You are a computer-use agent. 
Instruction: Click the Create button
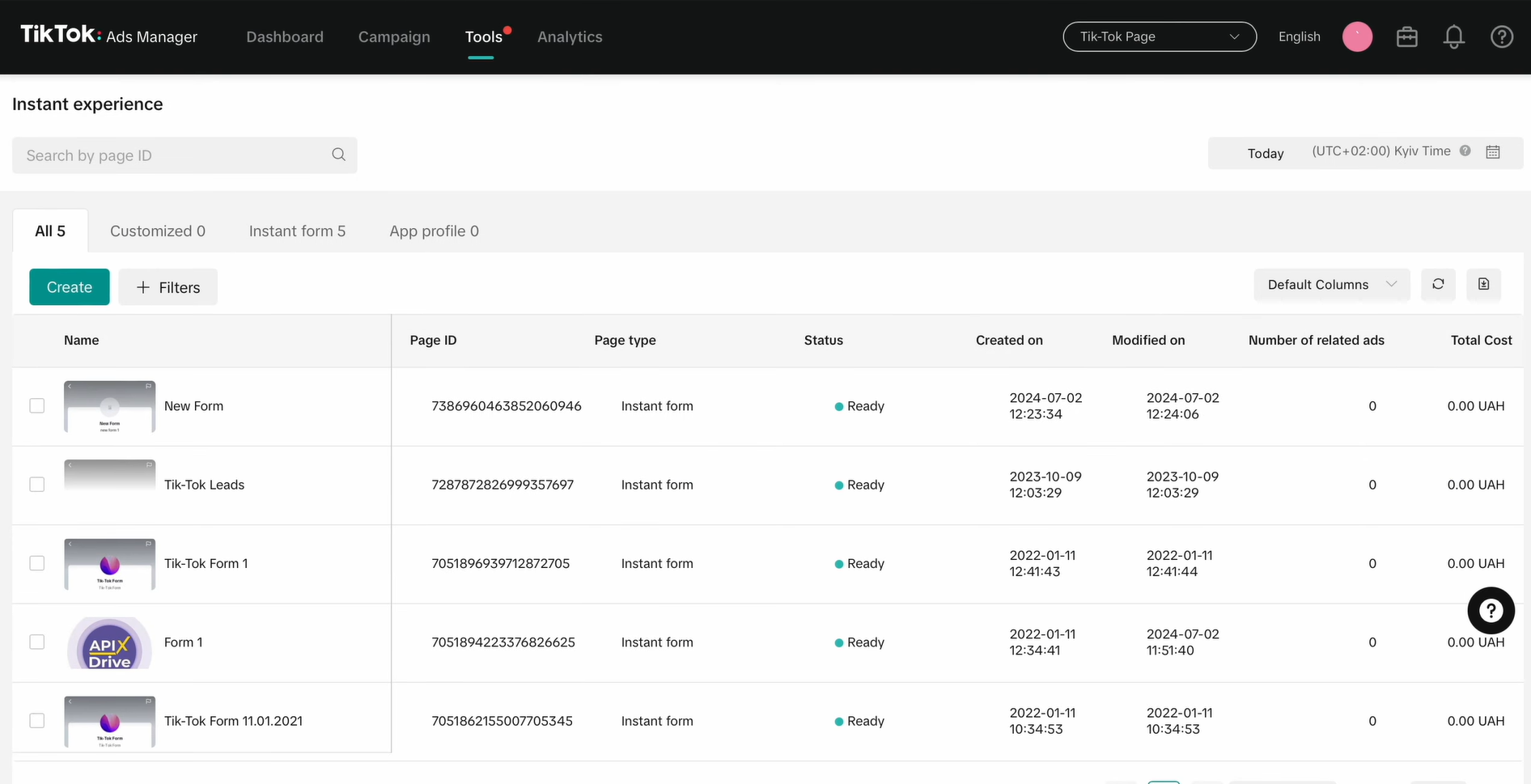click(70, 286)
